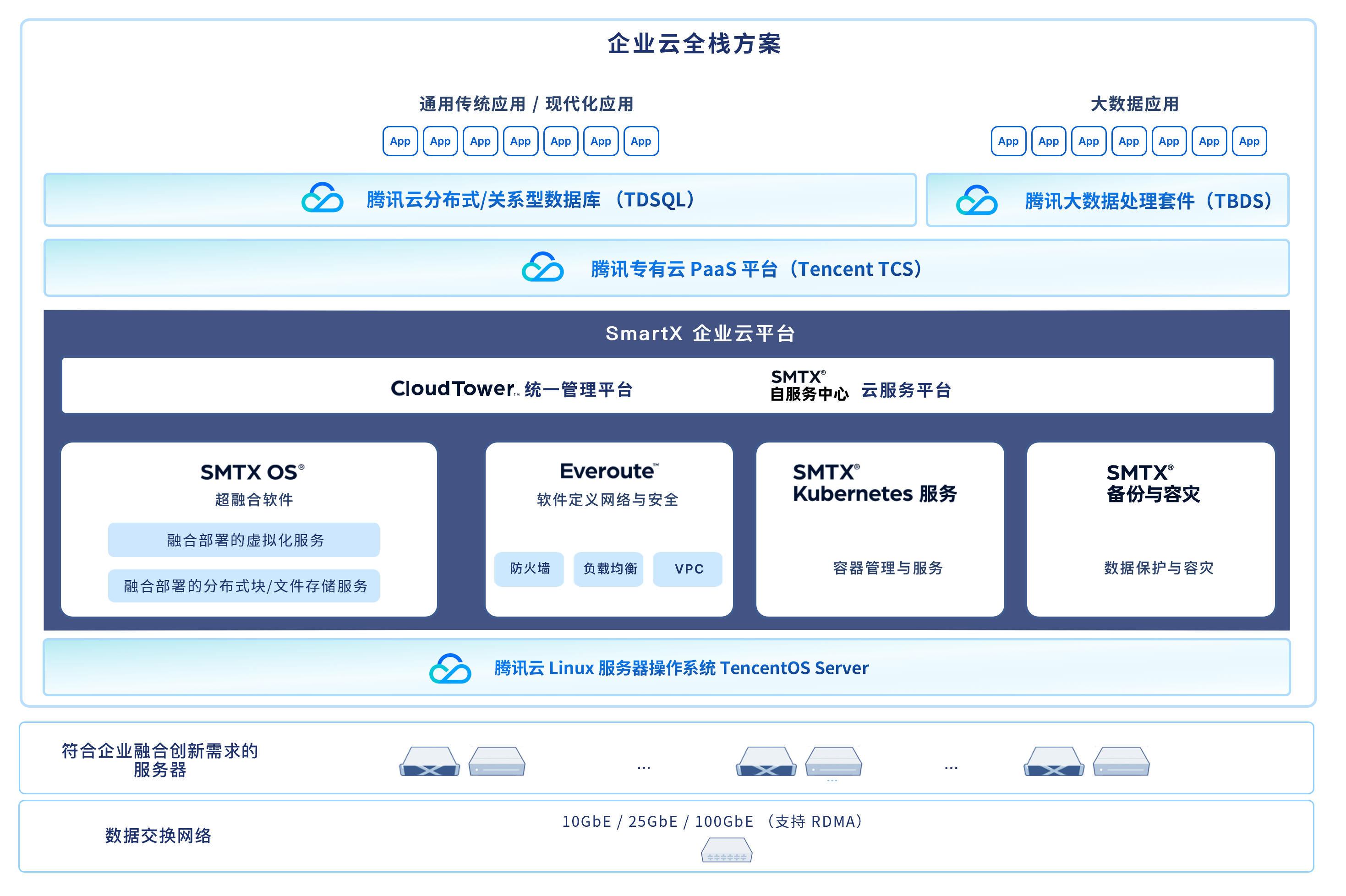Image resolution: width=1346 pixels, height=896 pixels.
Task: Click the first dark X-marked server icon
Action: pos(429,762)
